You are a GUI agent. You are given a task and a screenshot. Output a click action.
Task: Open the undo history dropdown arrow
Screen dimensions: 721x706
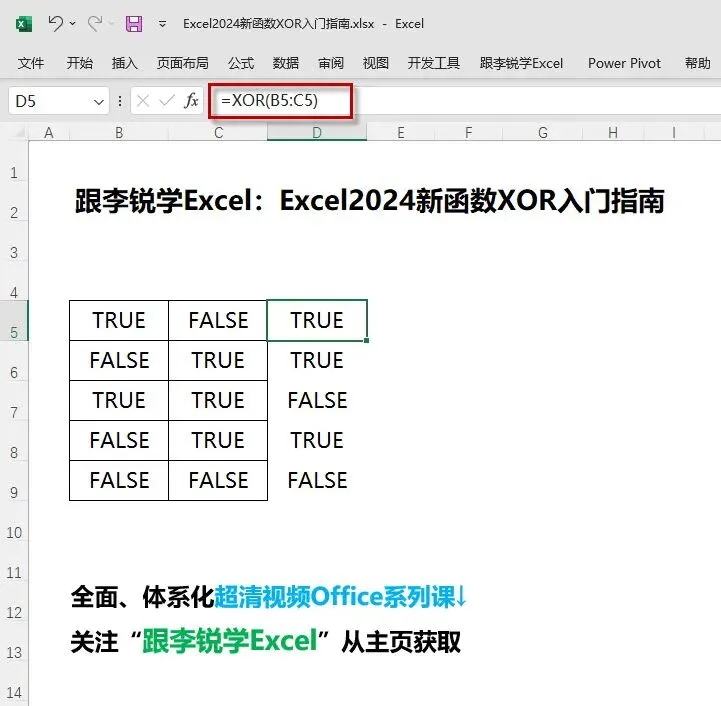(73, 23)
